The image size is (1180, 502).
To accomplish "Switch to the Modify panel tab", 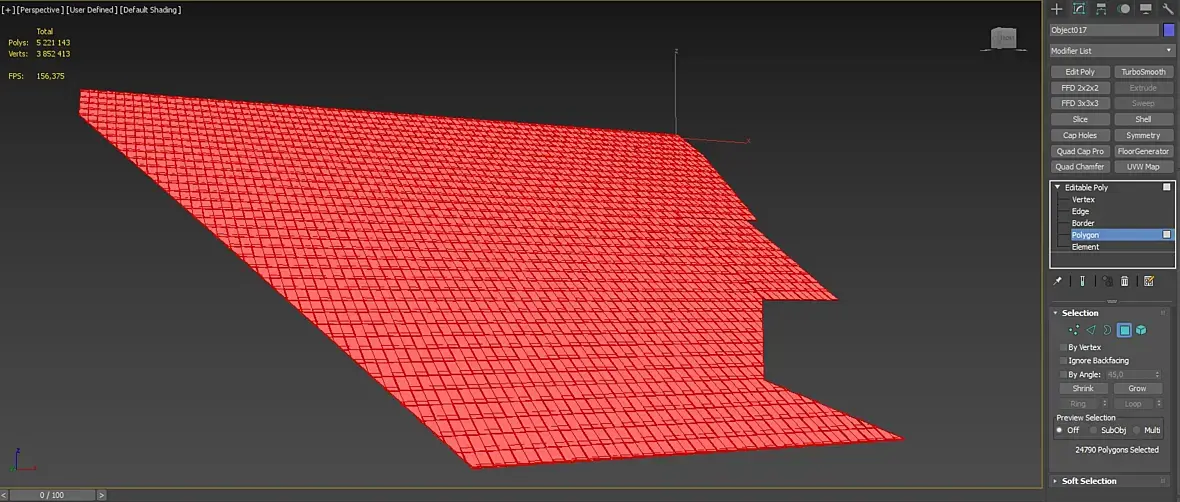I will pyautogui.click(x=1078, y=9).
